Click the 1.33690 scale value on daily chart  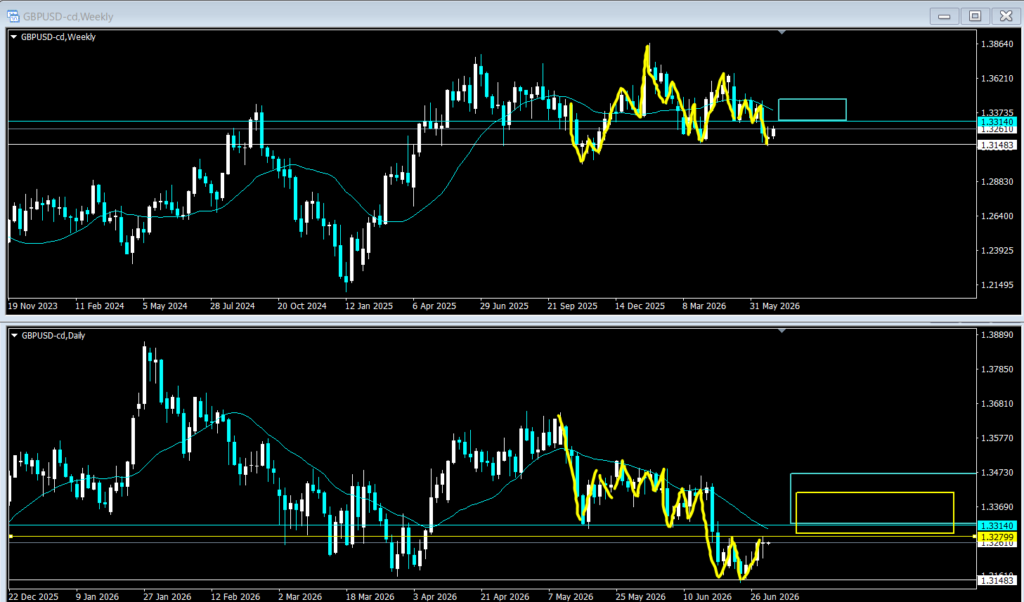click(997, 507)
